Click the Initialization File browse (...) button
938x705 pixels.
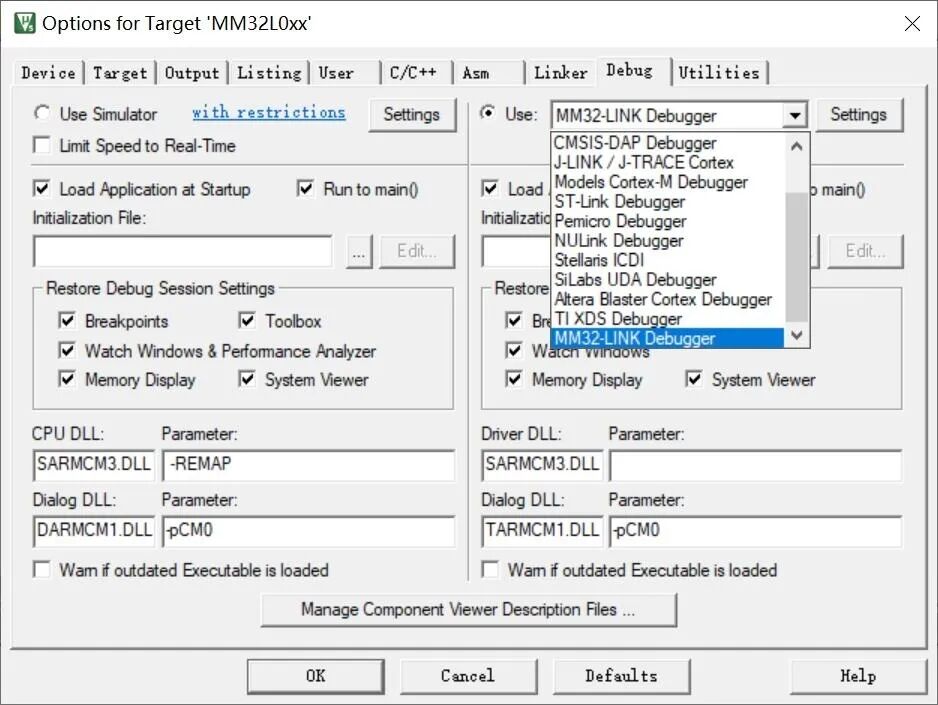click(x=358, y=251)
